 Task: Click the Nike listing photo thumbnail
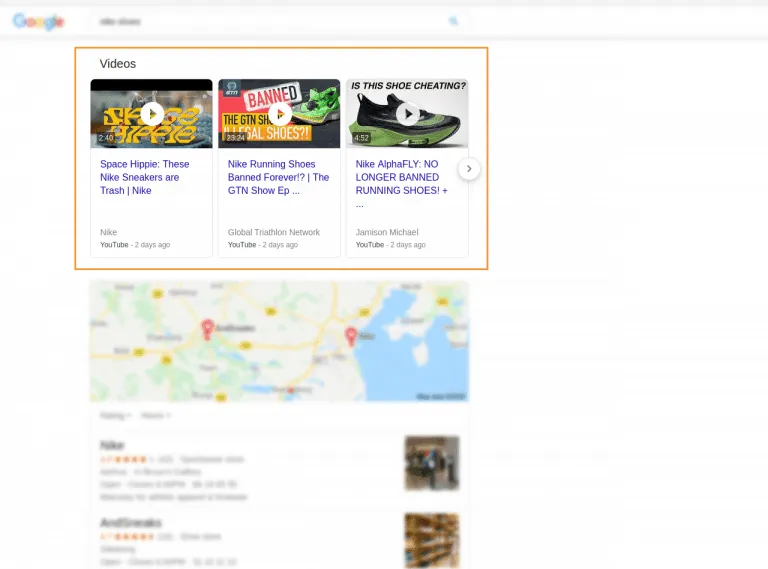[x=432, y=462]
